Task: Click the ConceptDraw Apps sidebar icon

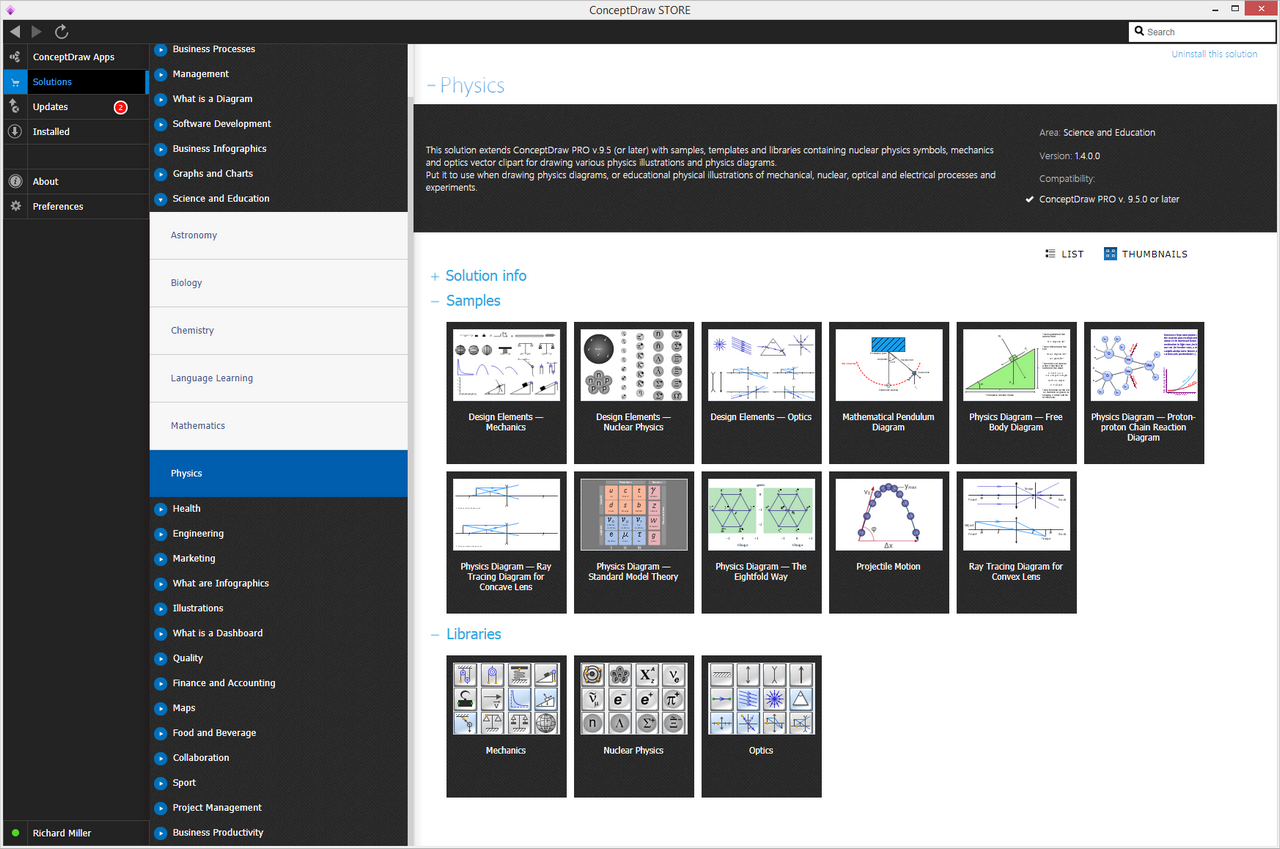Action: click(15, 57)
